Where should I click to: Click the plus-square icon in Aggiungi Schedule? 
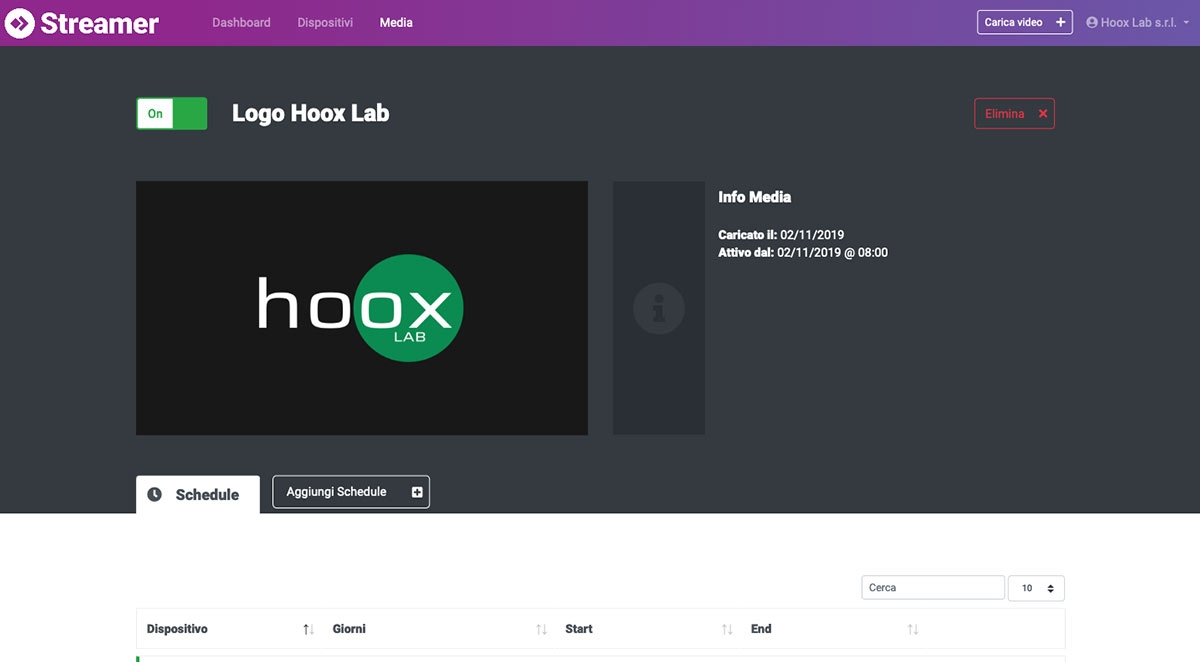(417, 492)
